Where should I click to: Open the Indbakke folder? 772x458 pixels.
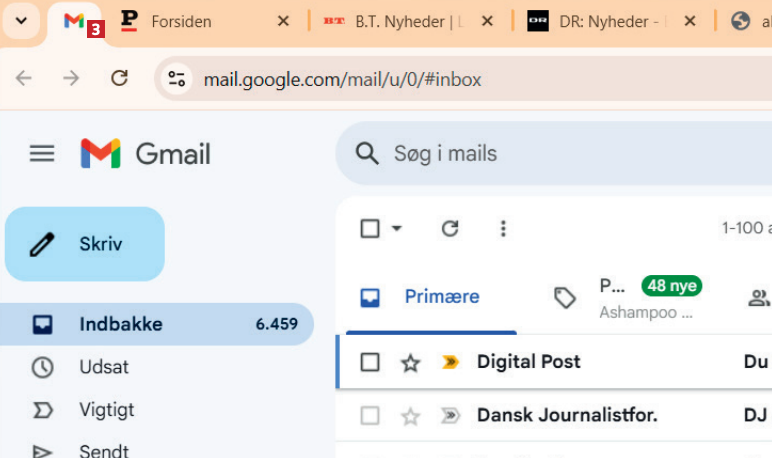(157, 324)
